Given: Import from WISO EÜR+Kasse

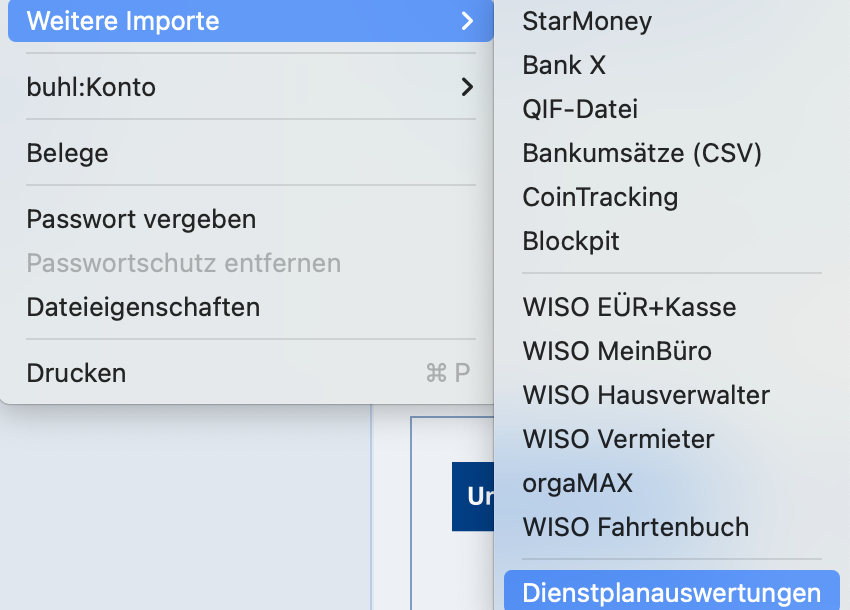Looking at the screenshot, I should [x=629, y=307].
